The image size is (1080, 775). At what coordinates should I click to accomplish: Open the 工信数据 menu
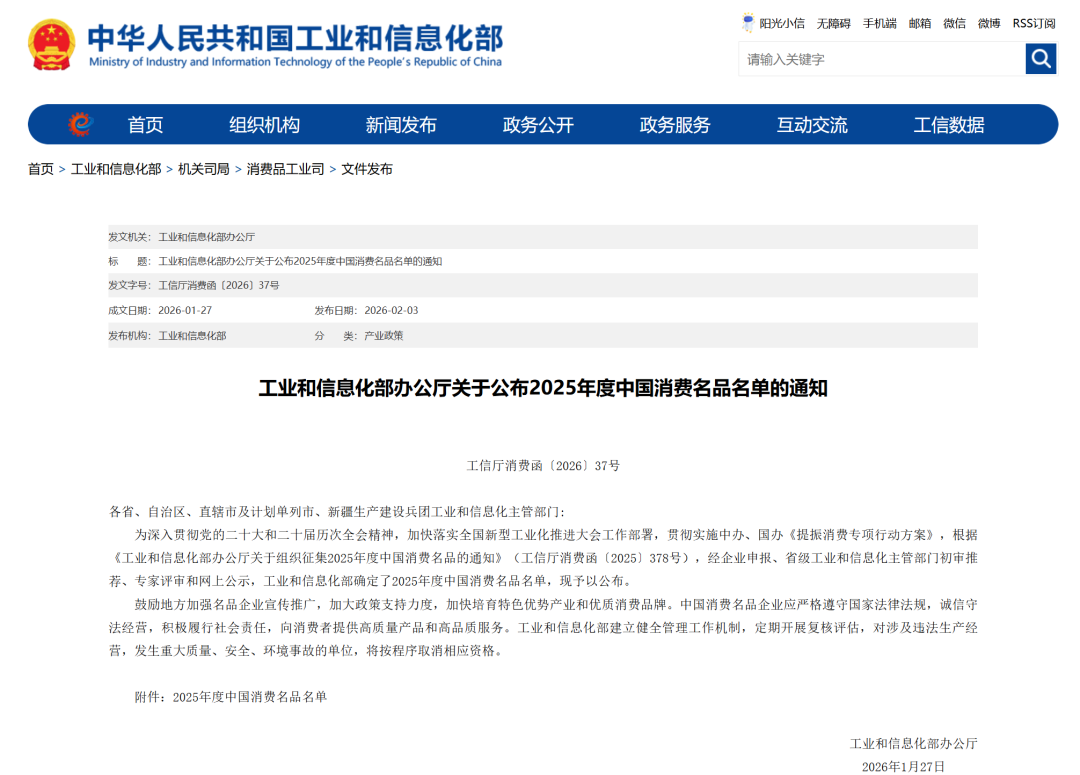948,124
